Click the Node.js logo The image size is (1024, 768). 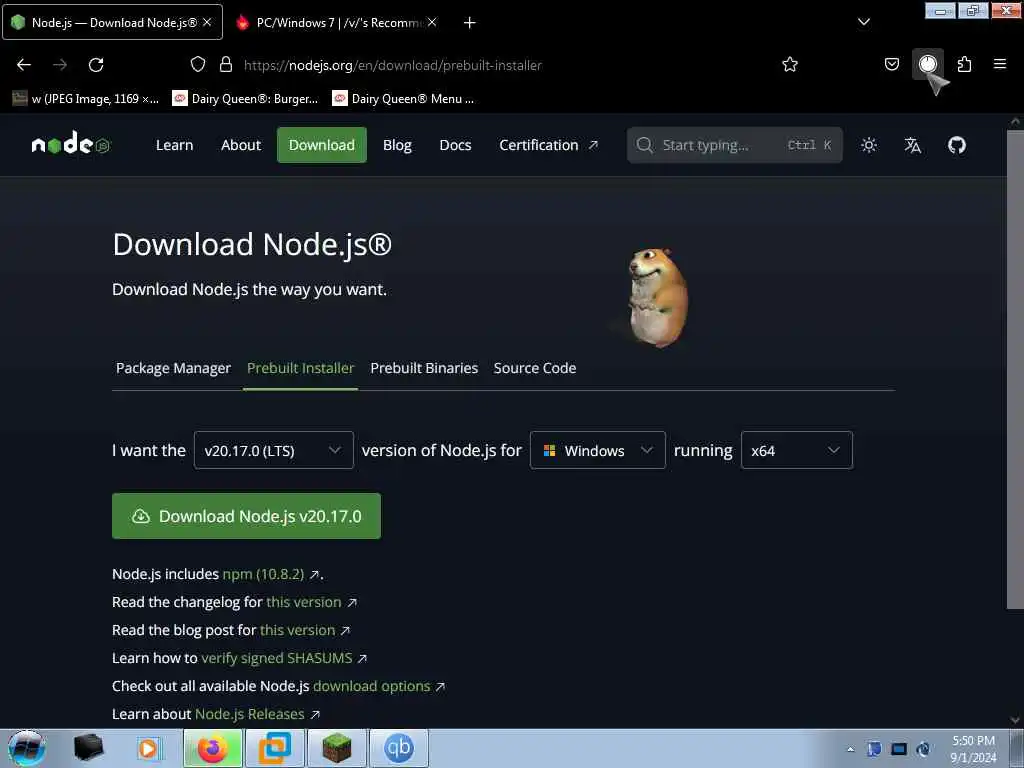[71, 143]
